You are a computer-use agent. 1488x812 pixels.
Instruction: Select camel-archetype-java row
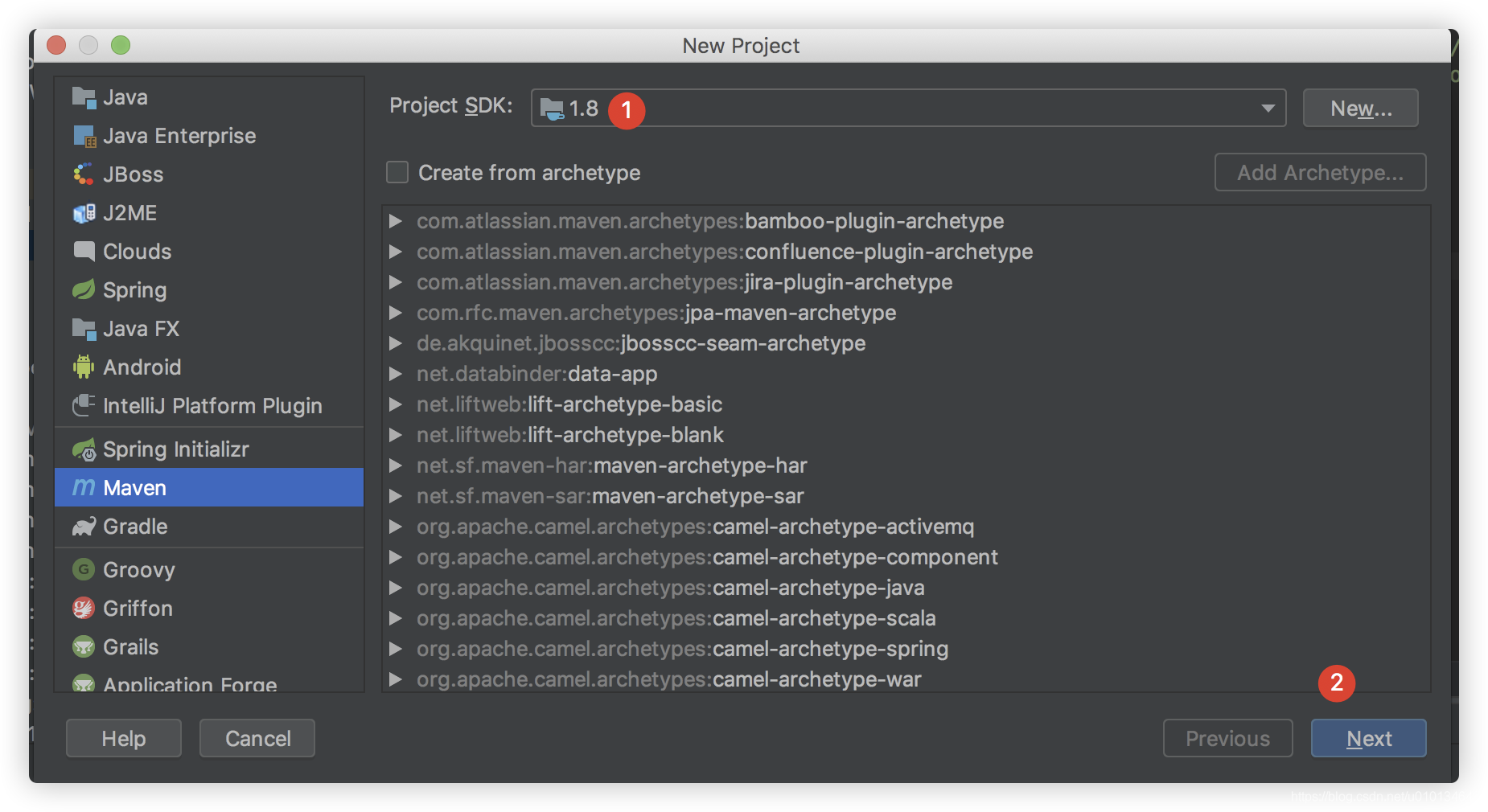906,588
